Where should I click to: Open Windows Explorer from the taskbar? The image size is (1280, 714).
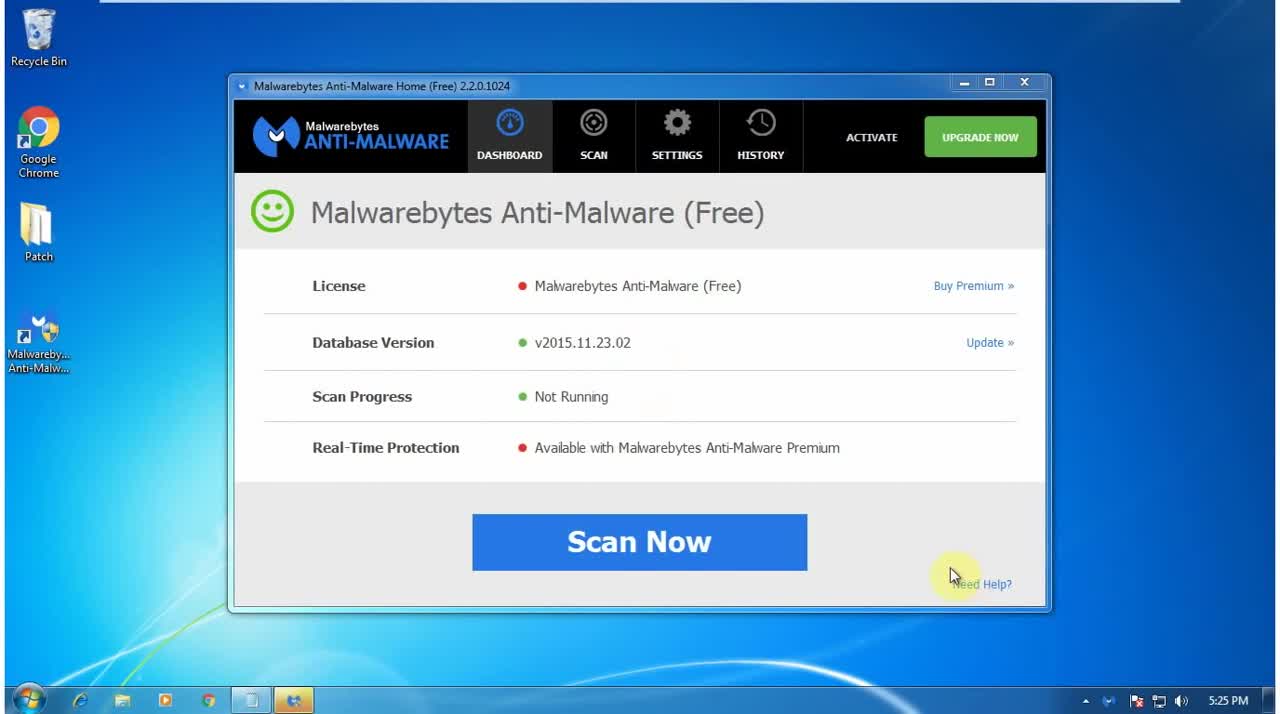[x=123, y=701]
